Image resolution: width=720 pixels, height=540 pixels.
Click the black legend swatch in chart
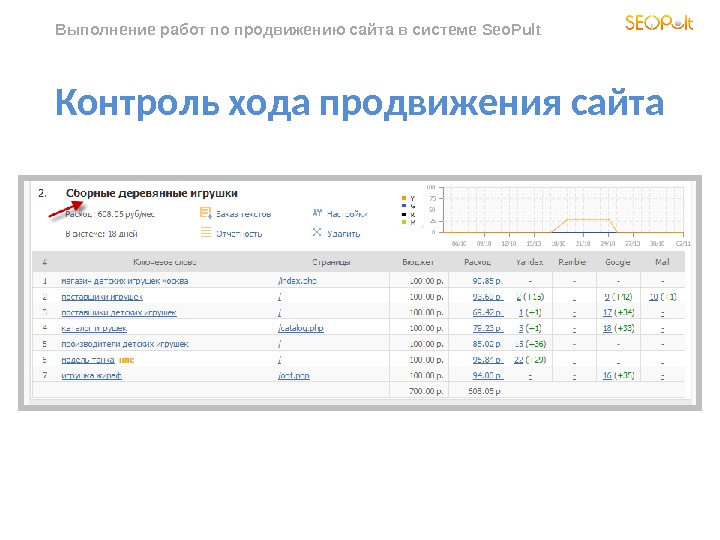[404, 214]
